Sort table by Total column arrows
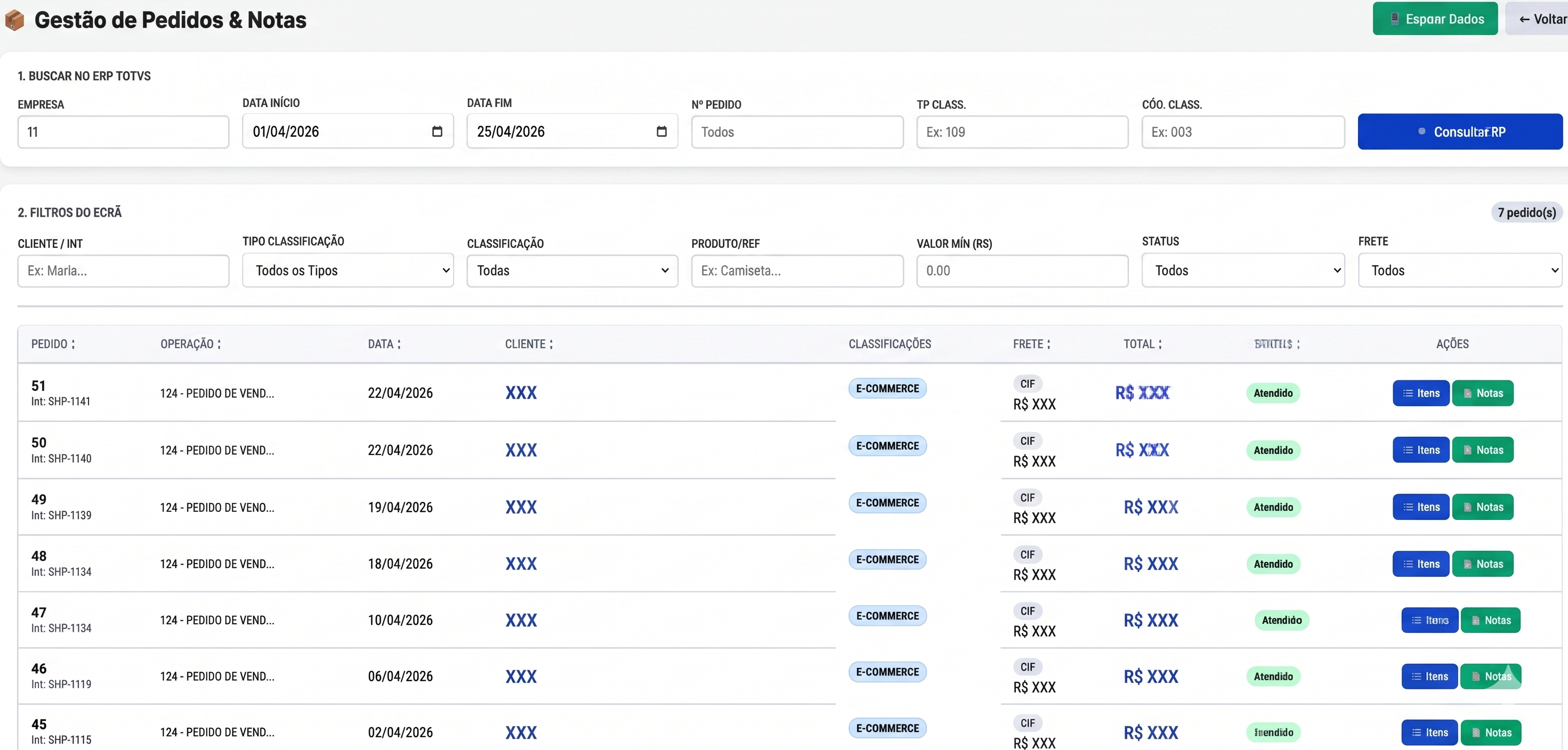Screen dimensions: 1568x750 1160,344
